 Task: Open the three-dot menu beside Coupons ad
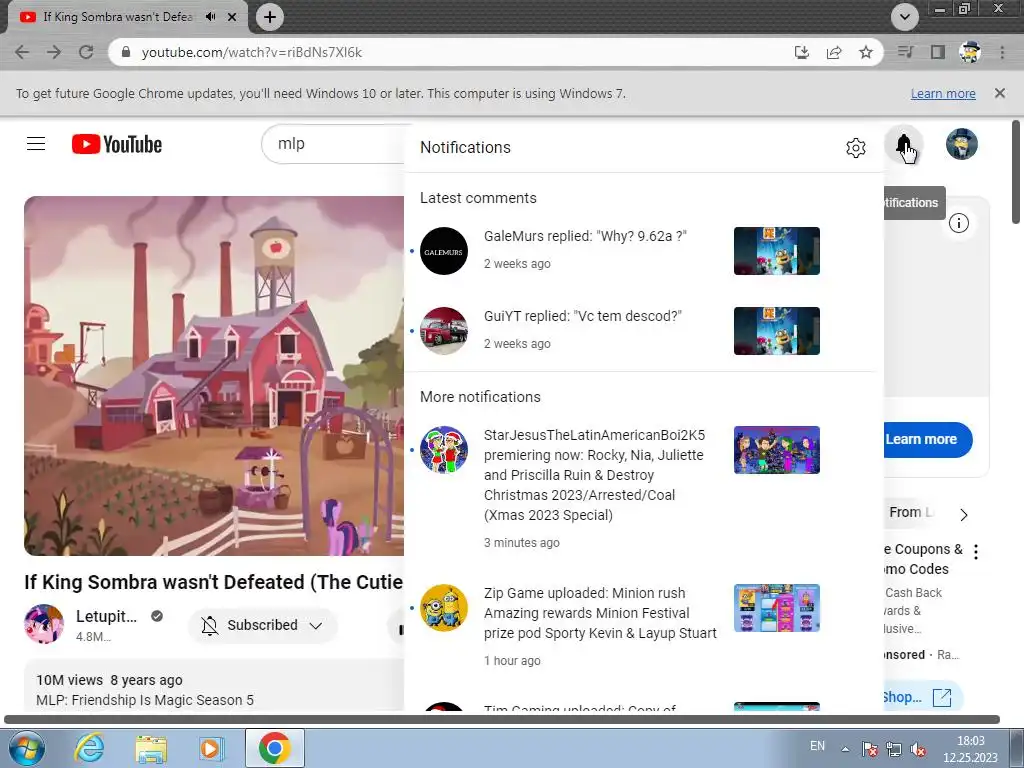(976, 552)
